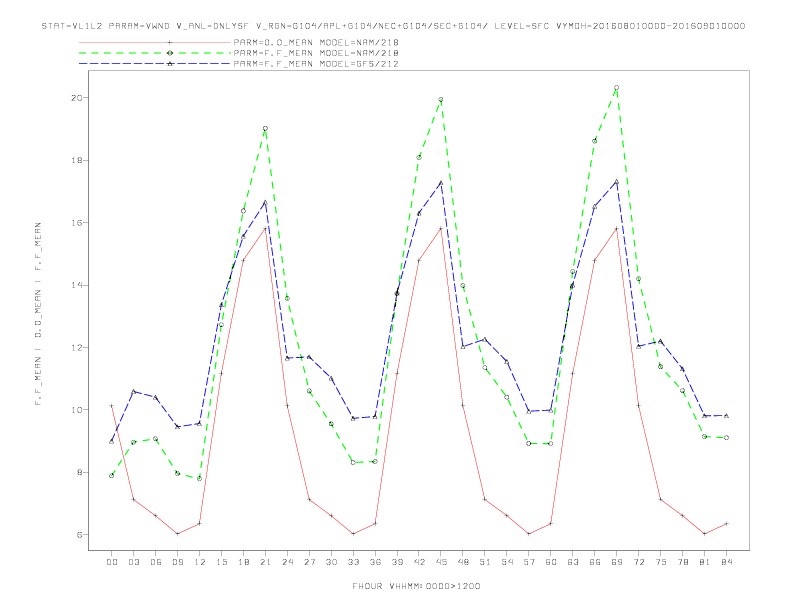Click x-axis tick label 12
Screen dimensions: 792x612
pyautogui.click(x=200, y=562)
